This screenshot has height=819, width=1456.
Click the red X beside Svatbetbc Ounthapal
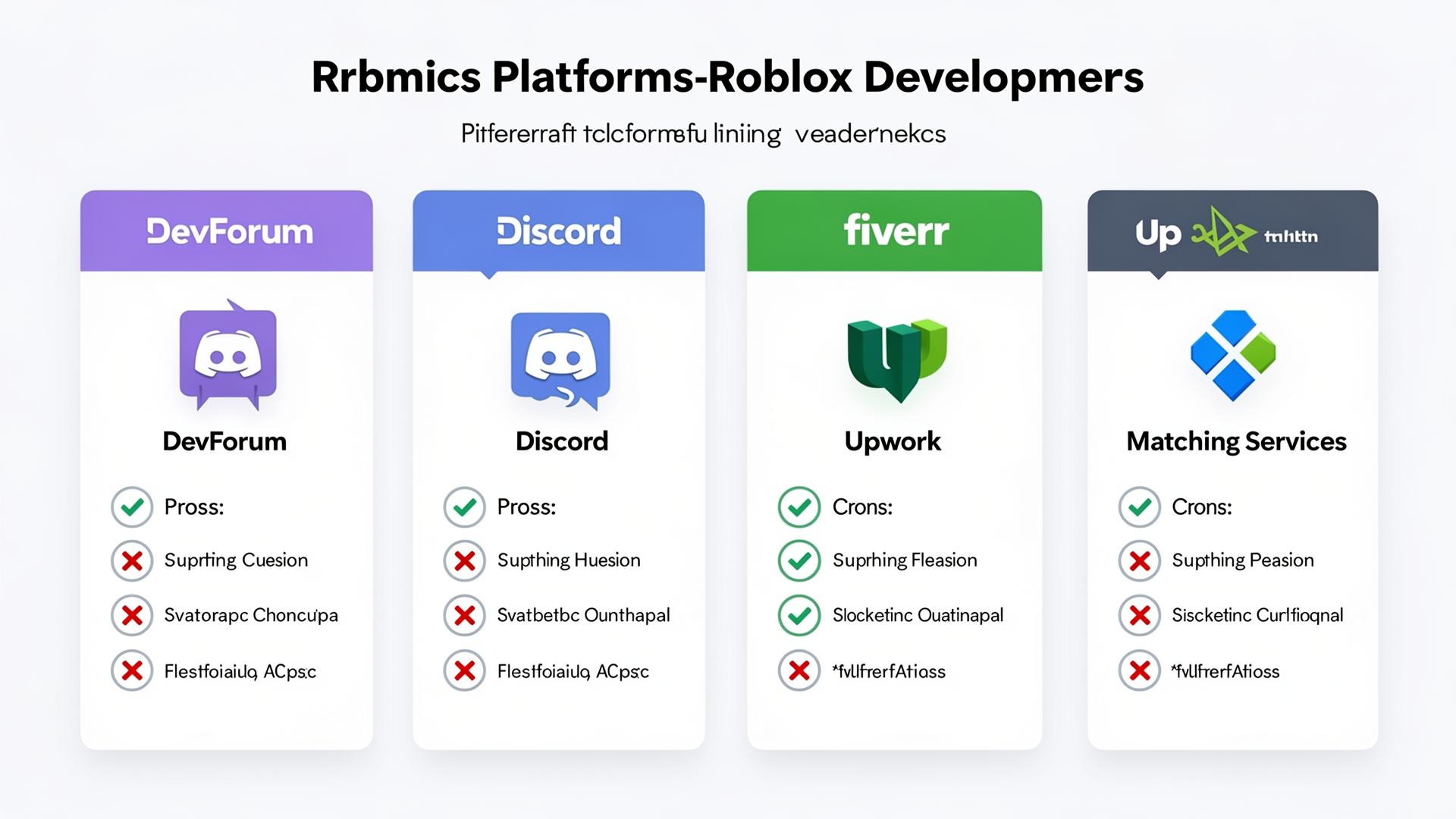pos(464,615)
